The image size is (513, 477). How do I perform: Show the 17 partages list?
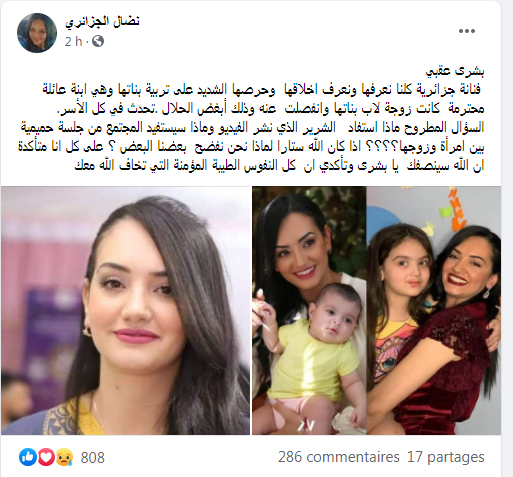coord(446,457)
